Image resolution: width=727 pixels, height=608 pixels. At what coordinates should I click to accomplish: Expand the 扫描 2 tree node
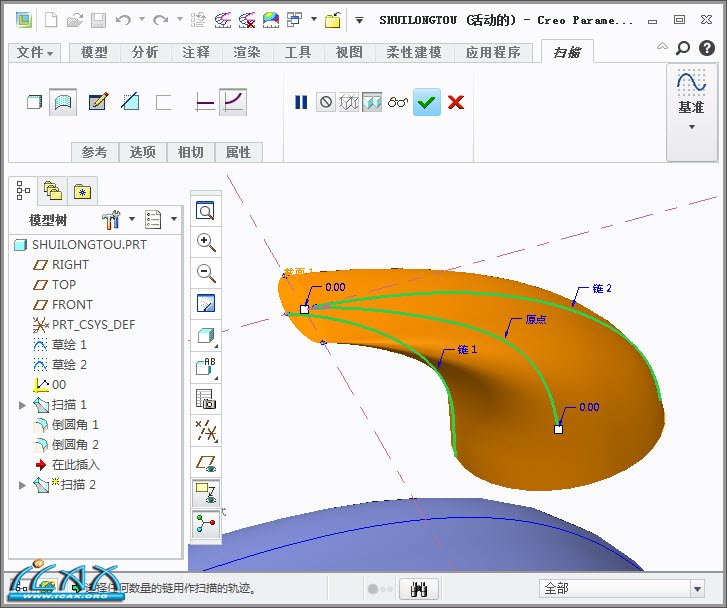tap(23, 485)
